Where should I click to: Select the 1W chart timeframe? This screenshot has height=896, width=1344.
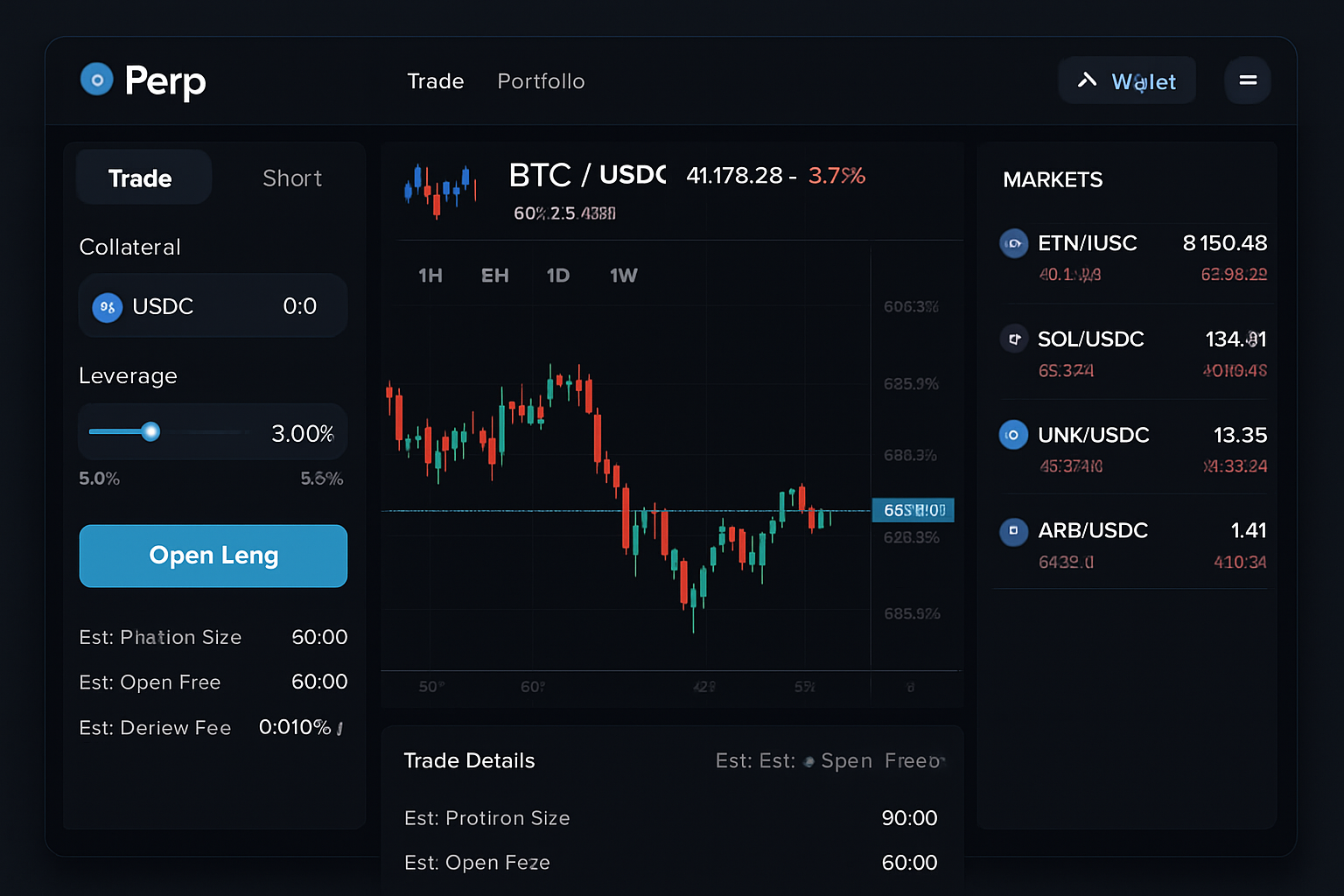(623, 275)
